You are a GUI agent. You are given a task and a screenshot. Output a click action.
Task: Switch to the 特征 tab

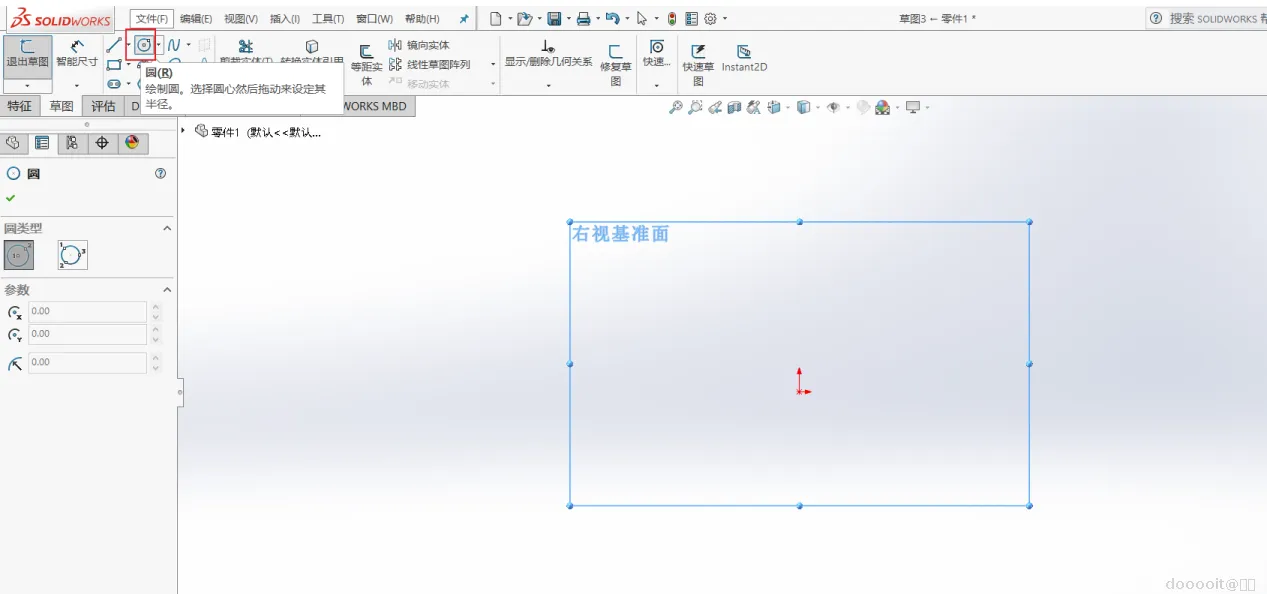[x=20, y=106]
